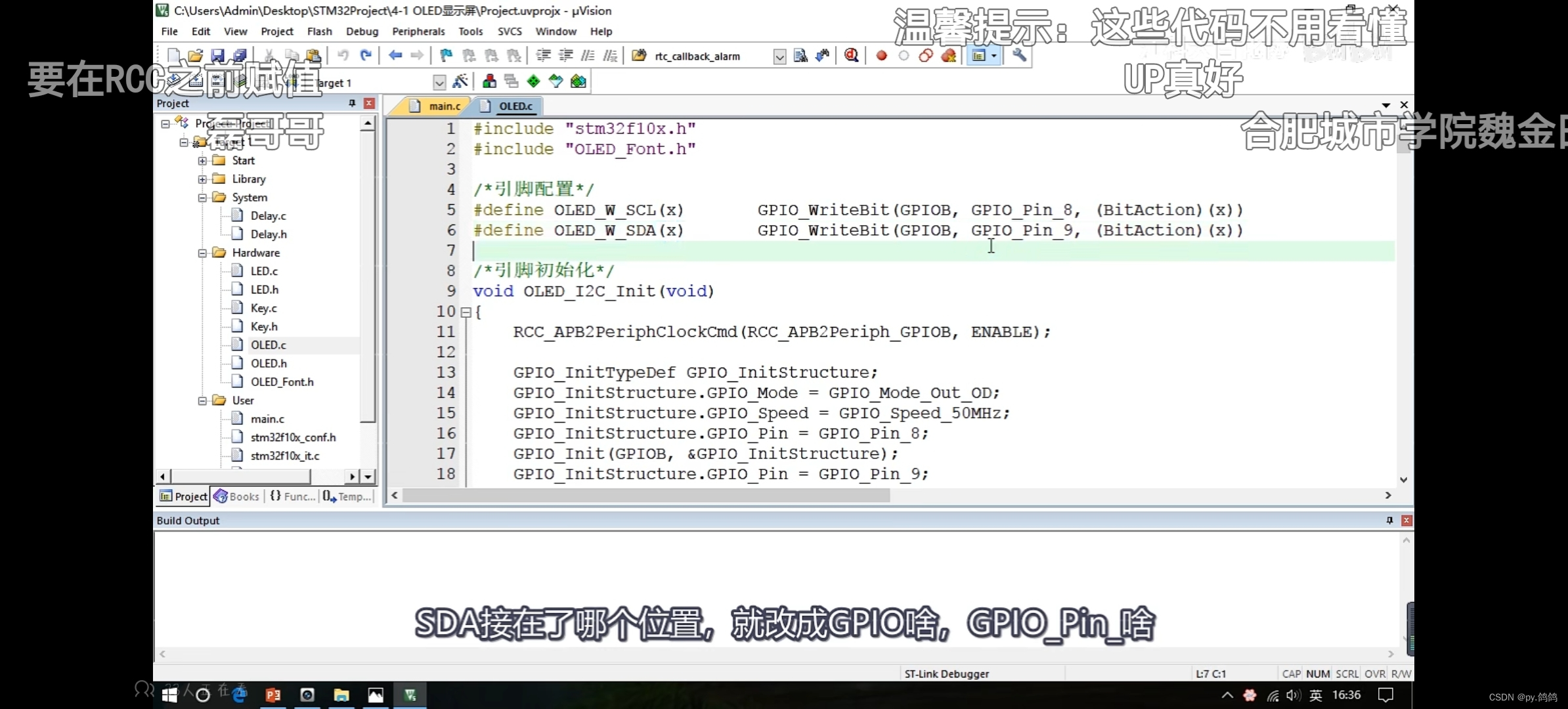Open PowerPoint from taskbar
This screenshot has height=709, width=1568.
pos(273,695)
